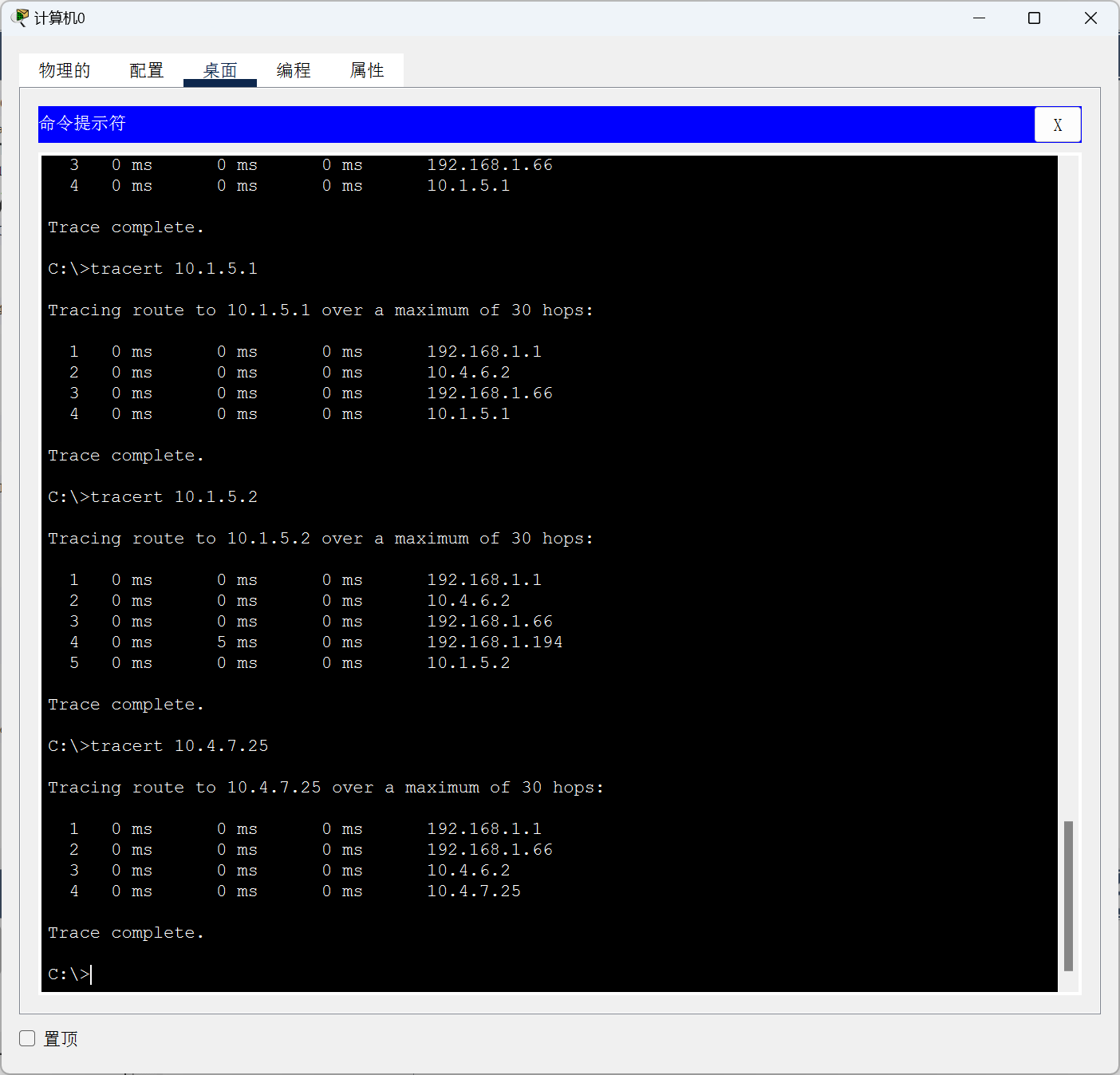This screenshot has width=1120, height=1075.
Task: Click the hop address 10.1.5.2
Action: pyautogui.click(x=468, y=663)
